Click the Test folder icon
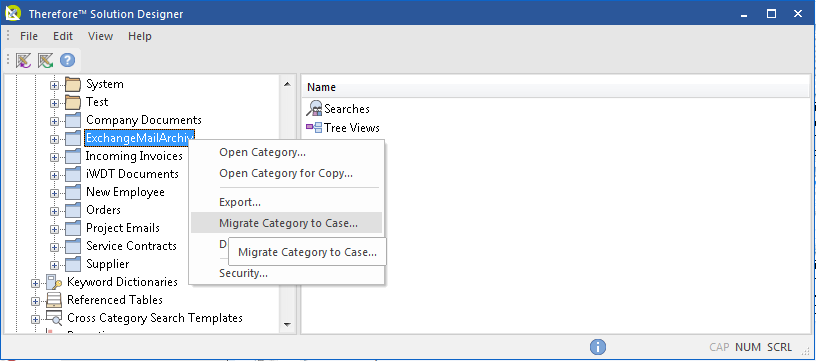Image resolution: width=816 pixels, height=361 pixels. pyautogui.click(x=73, y=102)
